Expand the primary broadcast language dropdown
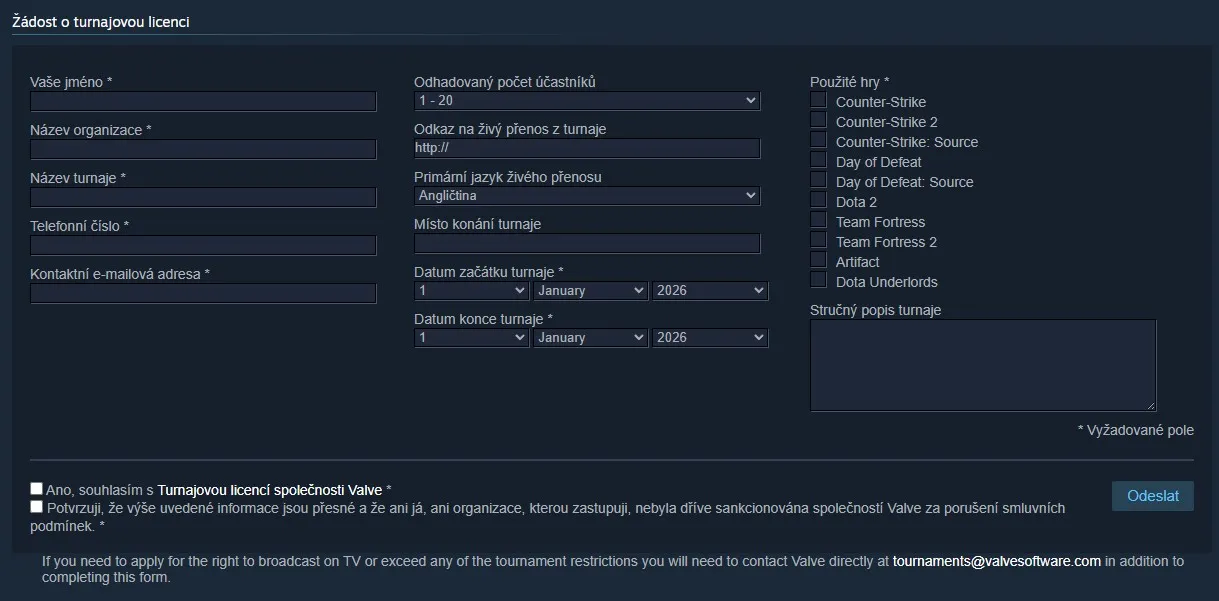Image resolution: width=1219 pixels, height=601 pixels. pyautogui.click(x=587, y=196)
